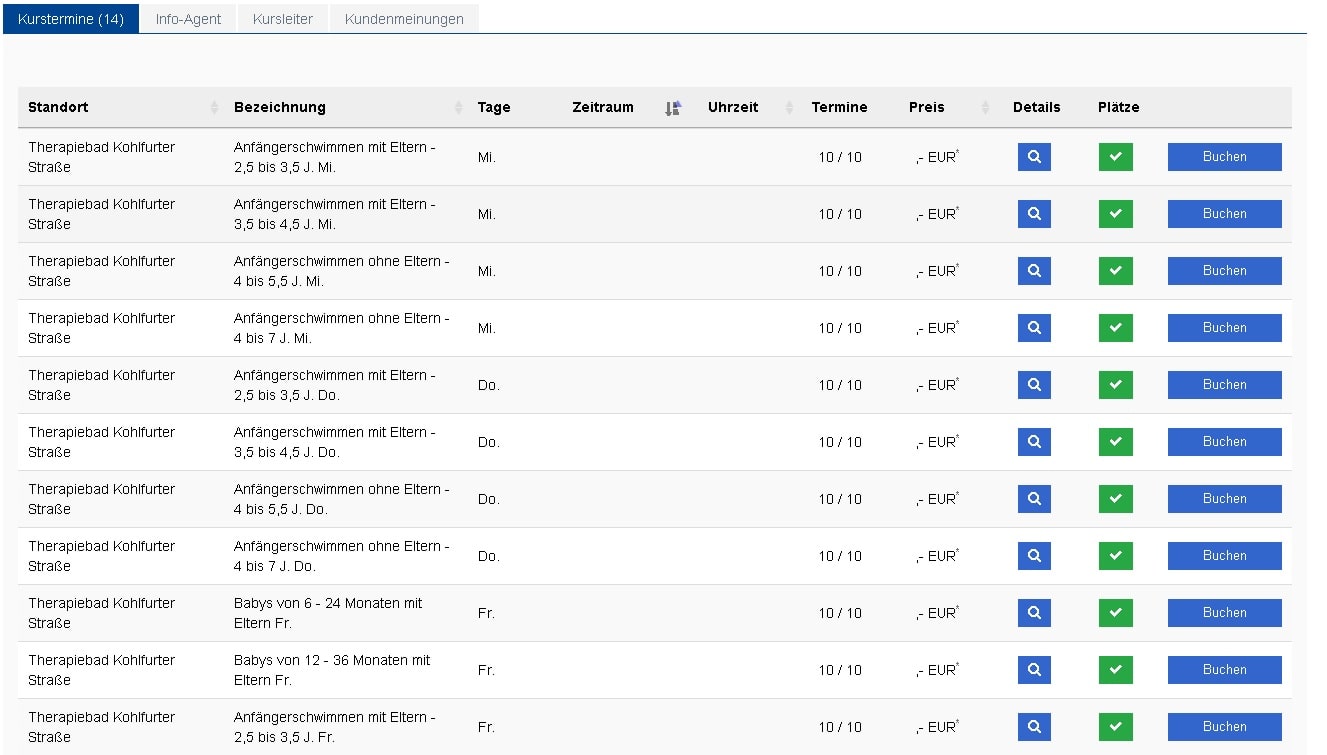
Task: Open details for 'mit Eltern 2,5 bis 3,5 J. Fr.'
Action: [x=1034, y=727]
